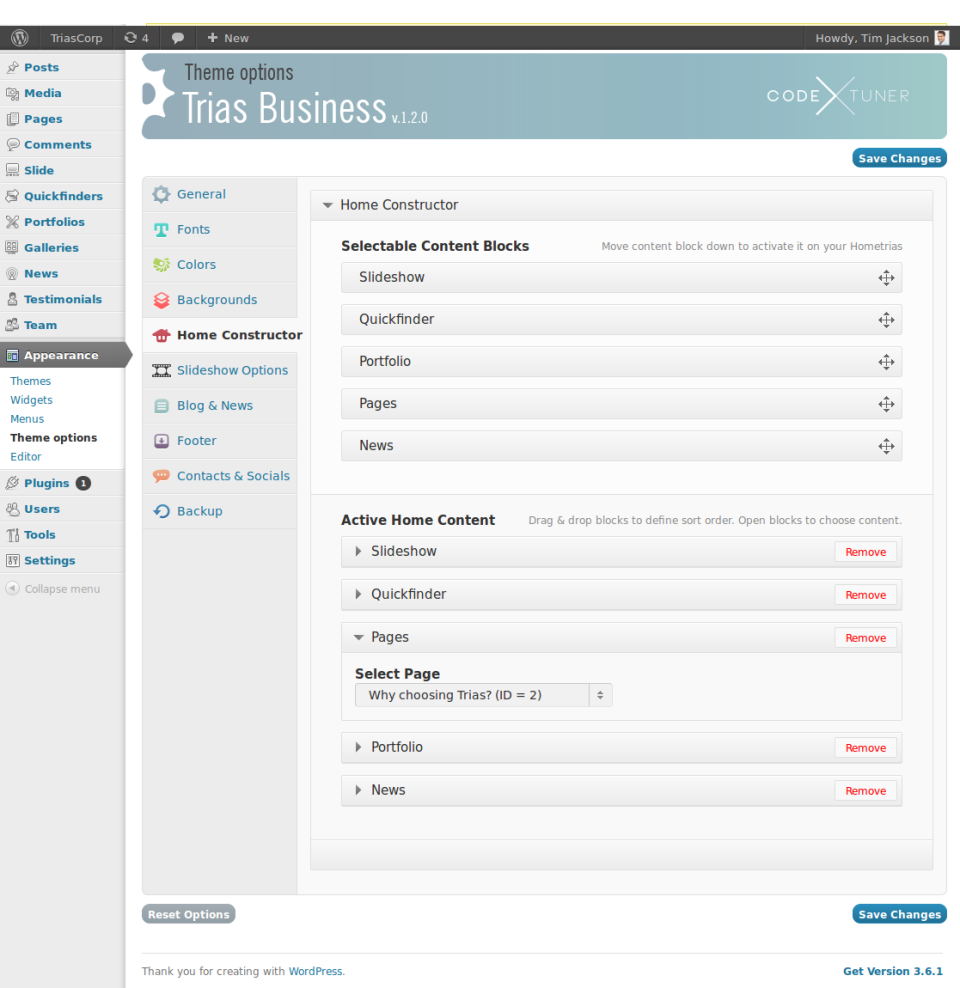Open the Themes submenu item
The height and width of the screenshot is (988, 960).
coord(30,381)
